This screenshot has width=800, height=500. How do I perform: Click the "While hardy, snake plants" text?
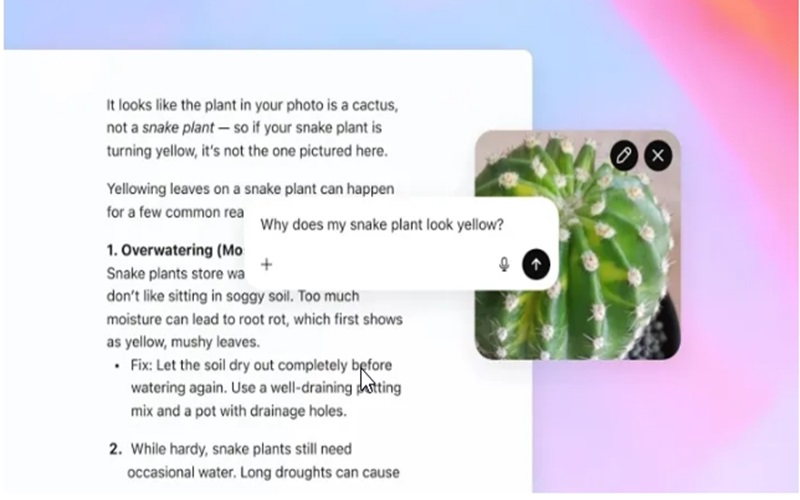pos(241,449)
